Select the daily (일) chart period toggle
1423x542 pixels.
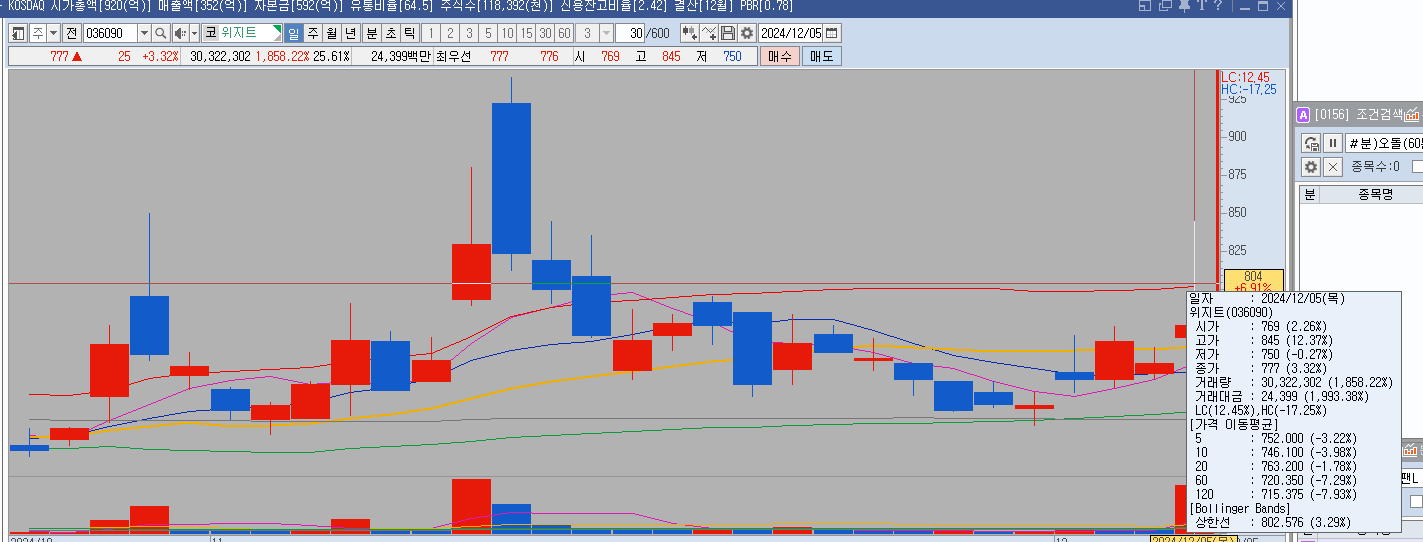293,33
